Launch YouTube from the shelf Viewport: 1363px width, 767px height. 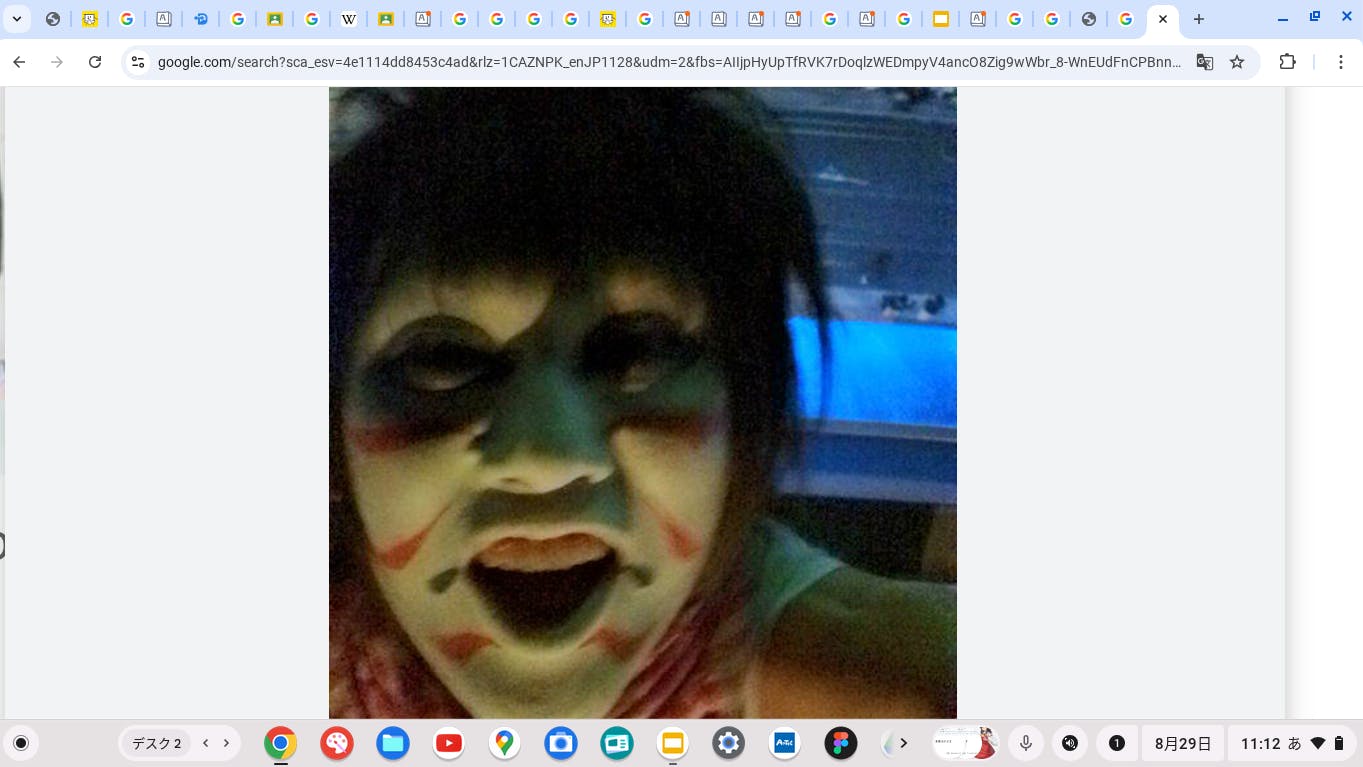[449, 743]
